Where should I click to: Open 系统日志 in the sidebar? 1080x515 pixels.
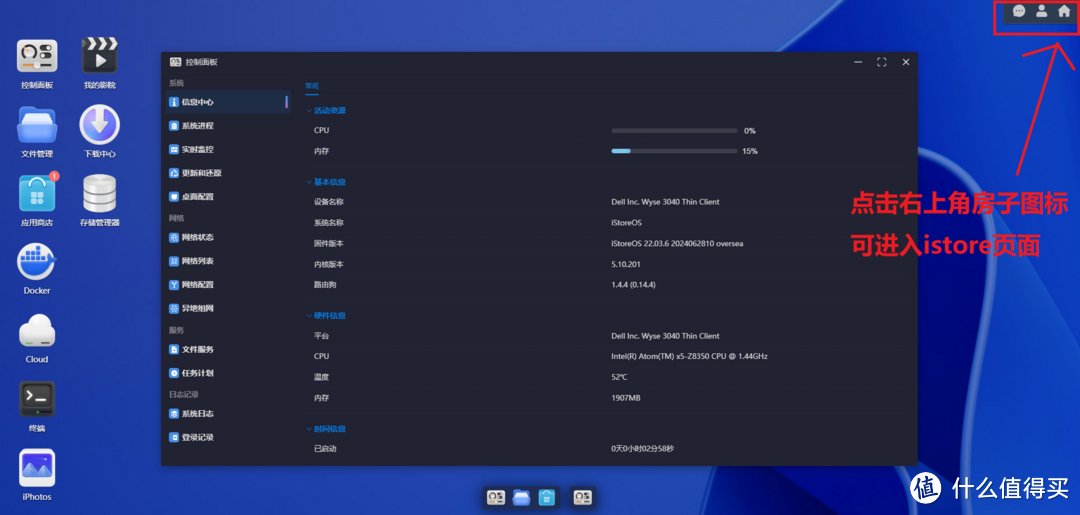pos(196,414)
